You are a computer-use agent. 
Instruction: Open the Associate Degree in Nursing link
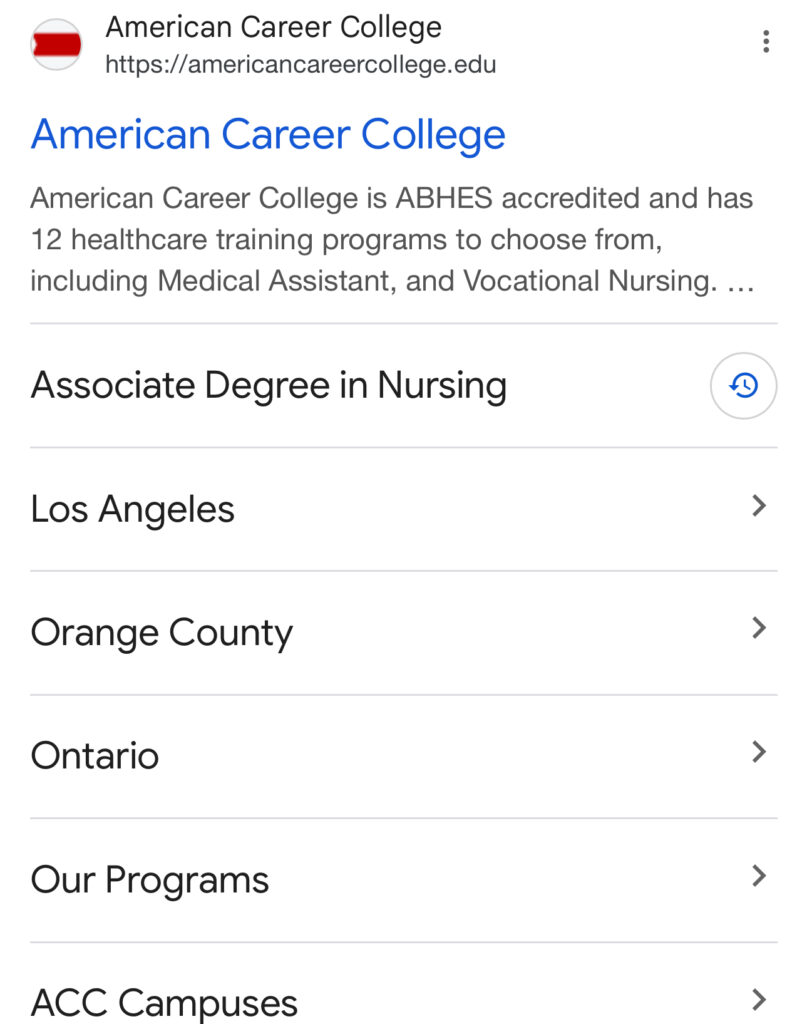coord(269,385)
